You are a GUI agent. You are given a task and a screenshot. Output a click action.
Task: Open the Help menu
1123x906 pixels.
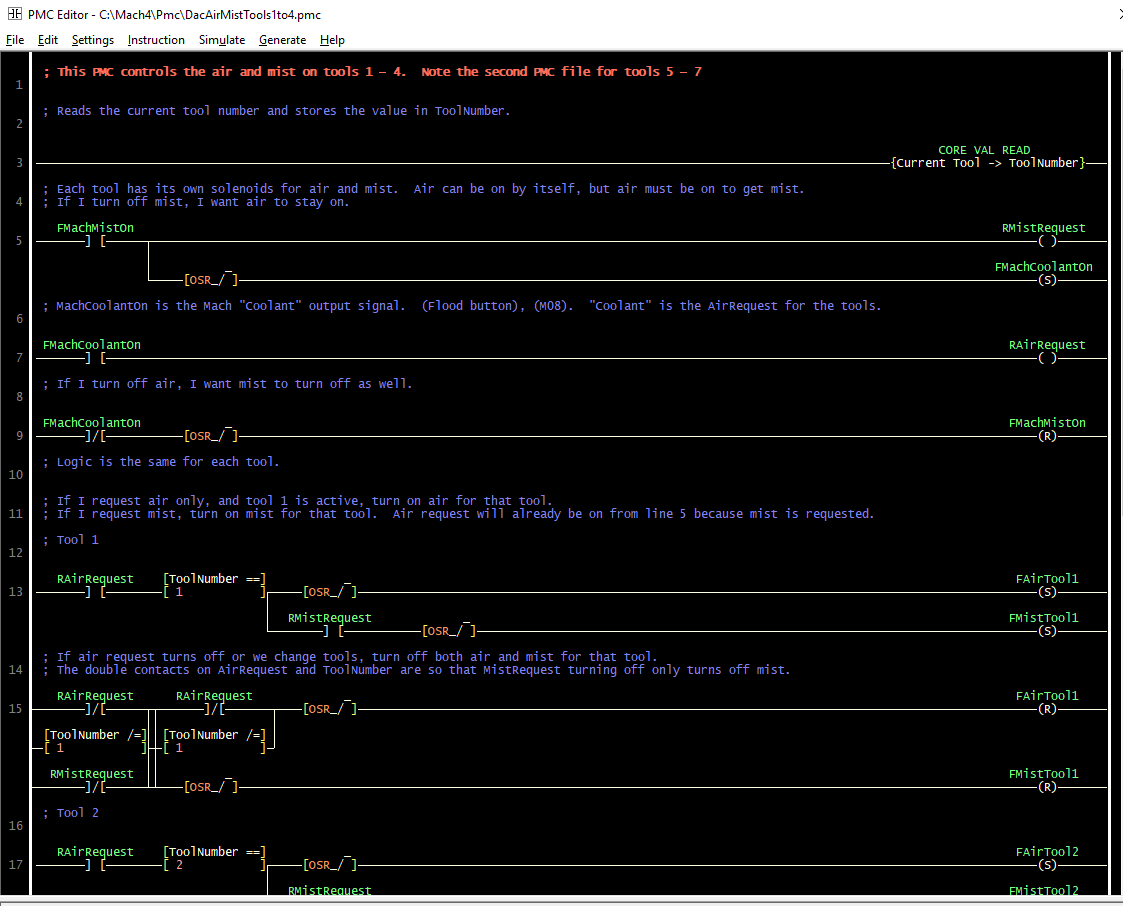click(332, 40)
